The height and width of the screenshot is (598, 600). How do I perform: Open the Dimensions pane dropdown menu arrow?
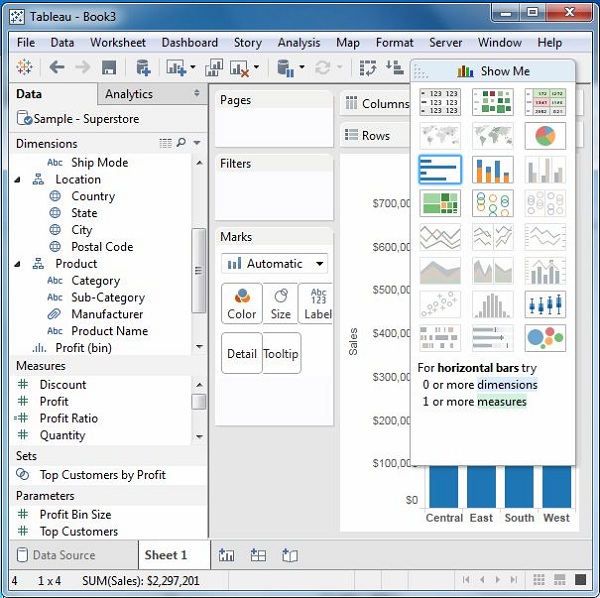[x=197, y=143]
